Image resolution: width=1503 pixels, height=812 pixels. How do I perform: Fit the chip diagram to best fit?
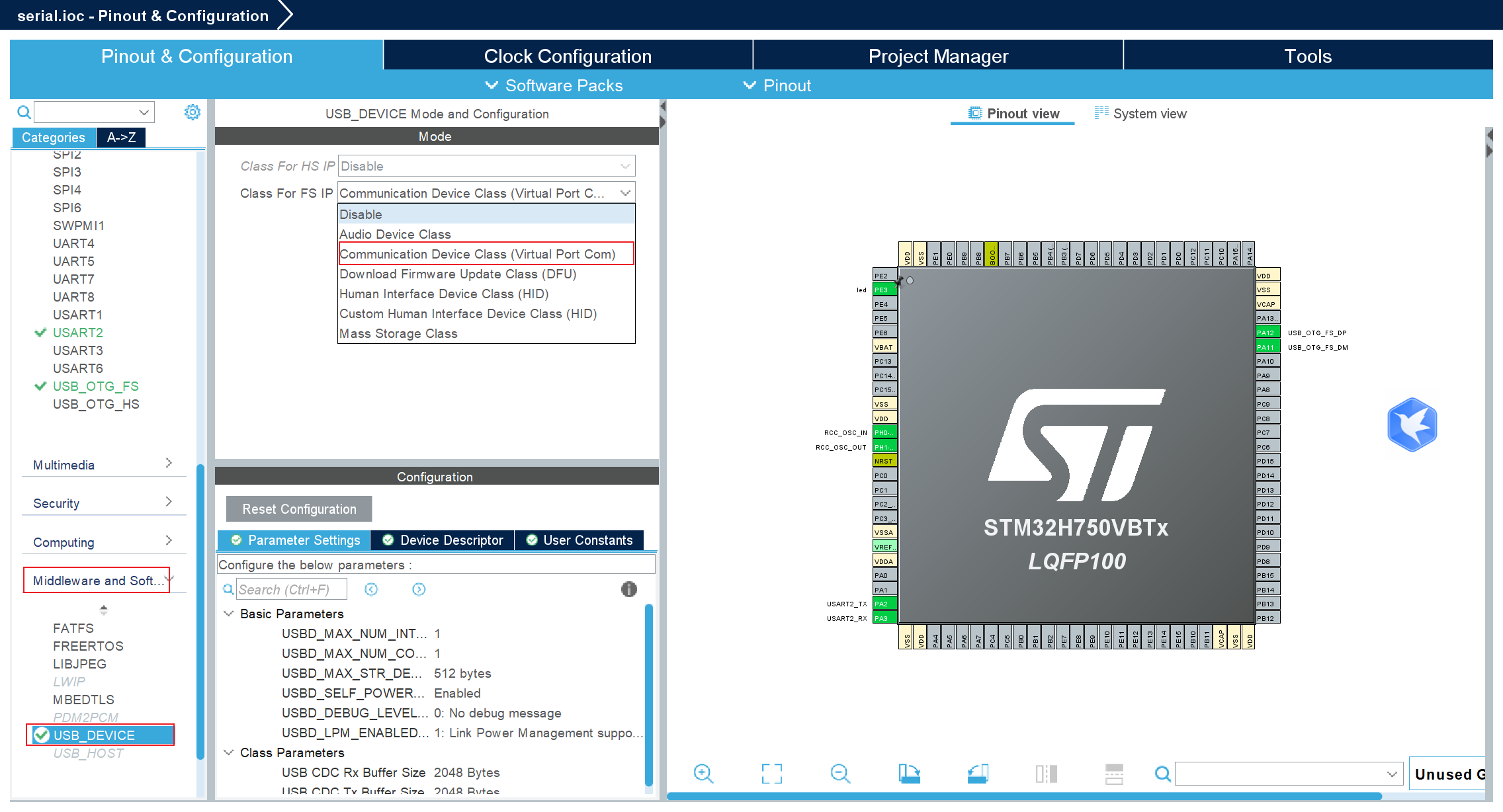click(772, 774)
